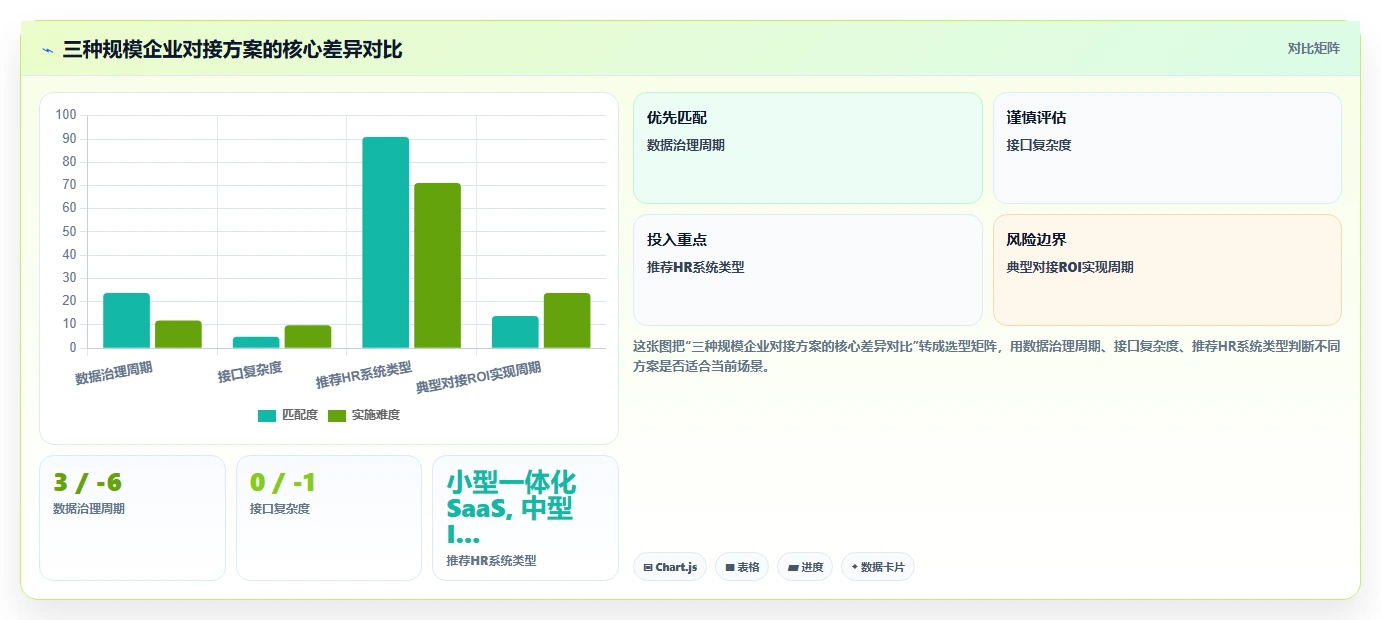The image size is (1381, 620).
Task: Click the green 推荐HR系统类型 bar
Action: point(437,266)
